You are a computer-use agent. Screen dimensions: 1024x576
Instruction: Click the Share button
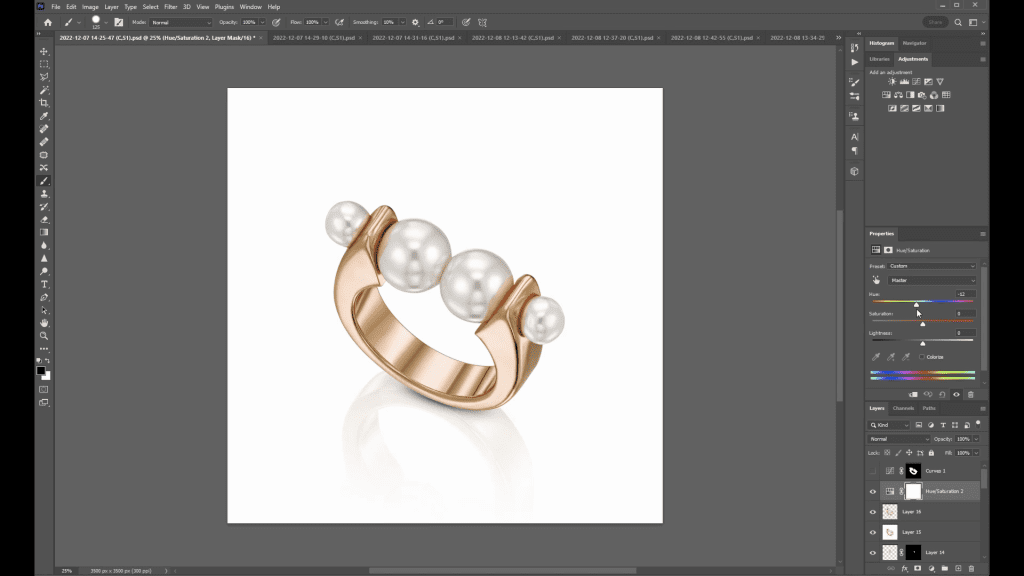coord(935,22)
